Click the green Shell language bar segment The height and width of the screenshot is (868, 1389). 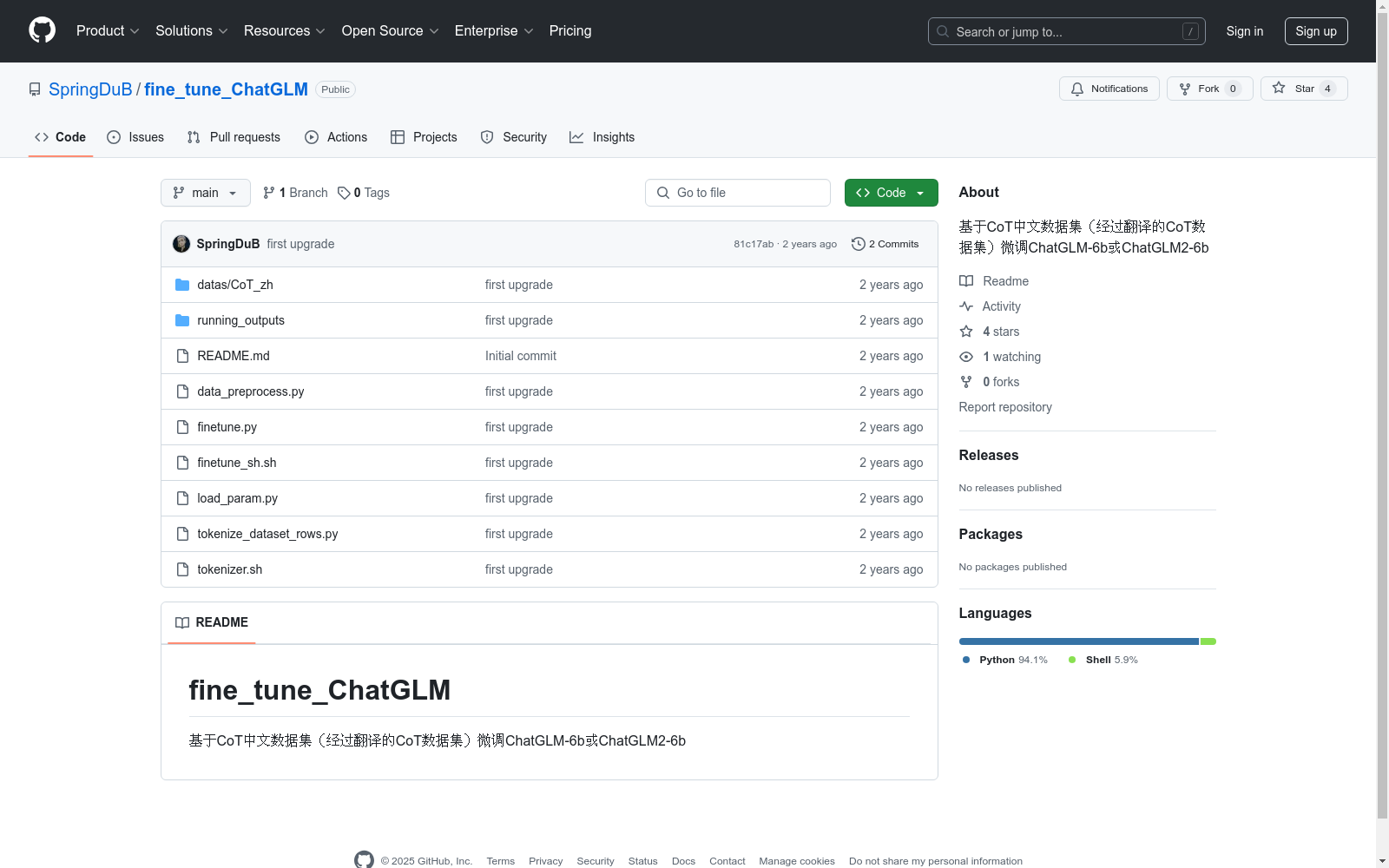[x=1208, y=641]
